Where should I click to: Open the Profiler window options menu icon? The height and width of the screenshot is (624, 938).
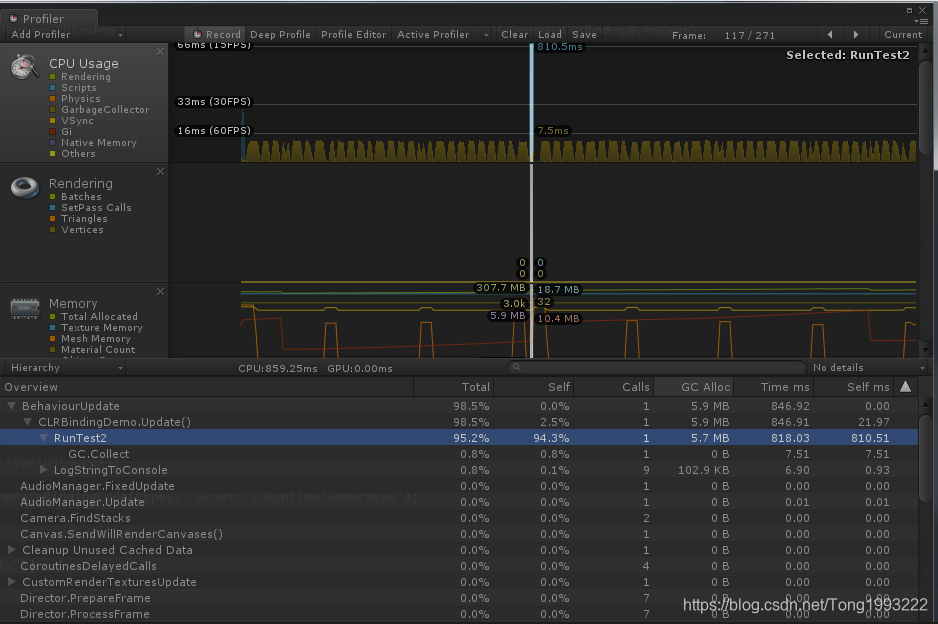pyautogui.click(x=923, y=21)
